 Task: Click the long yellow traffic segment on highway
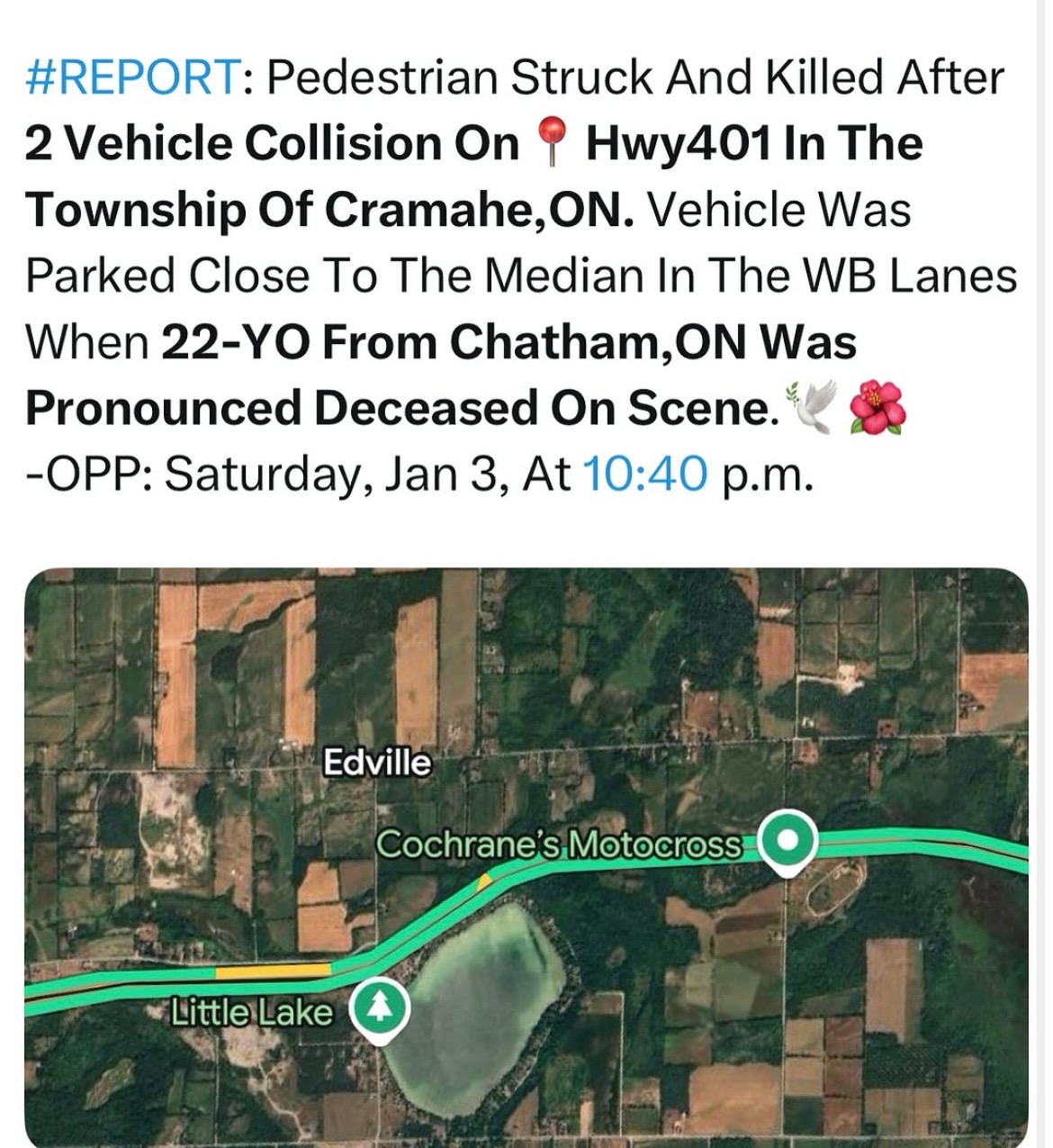[273, 971]
